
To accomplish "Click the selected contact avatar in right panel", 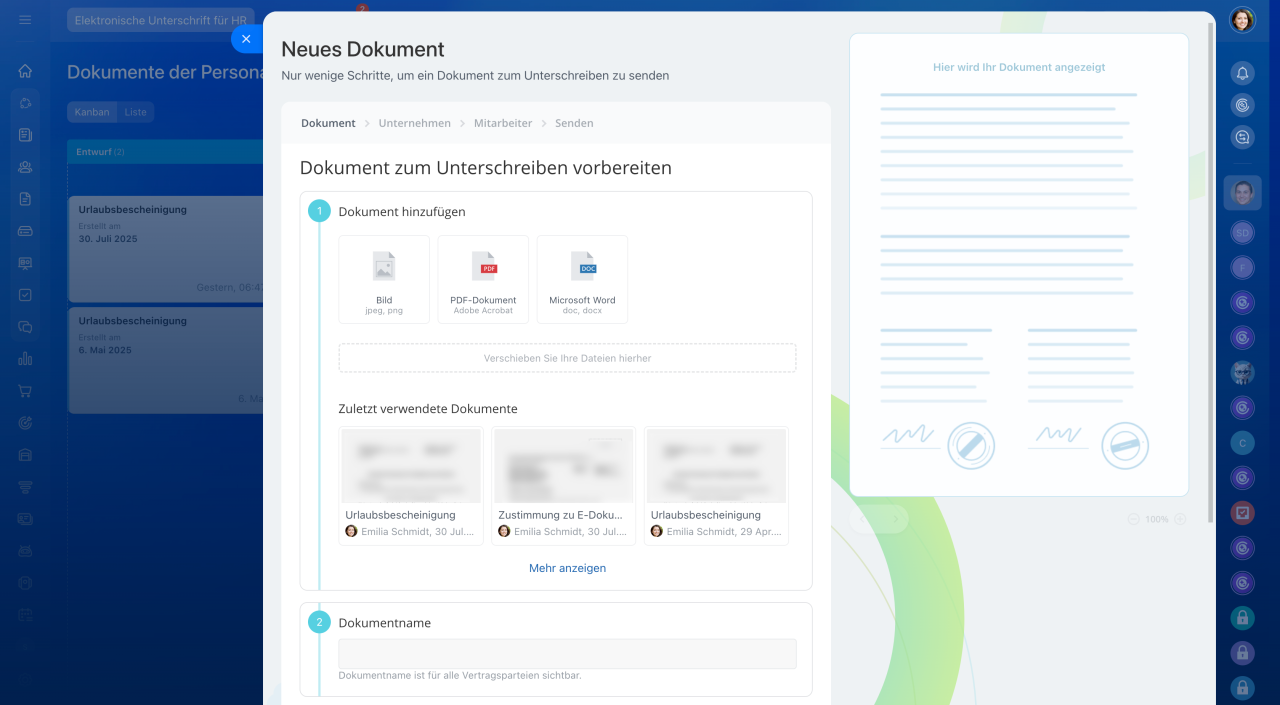I will tap(1242, 192).
